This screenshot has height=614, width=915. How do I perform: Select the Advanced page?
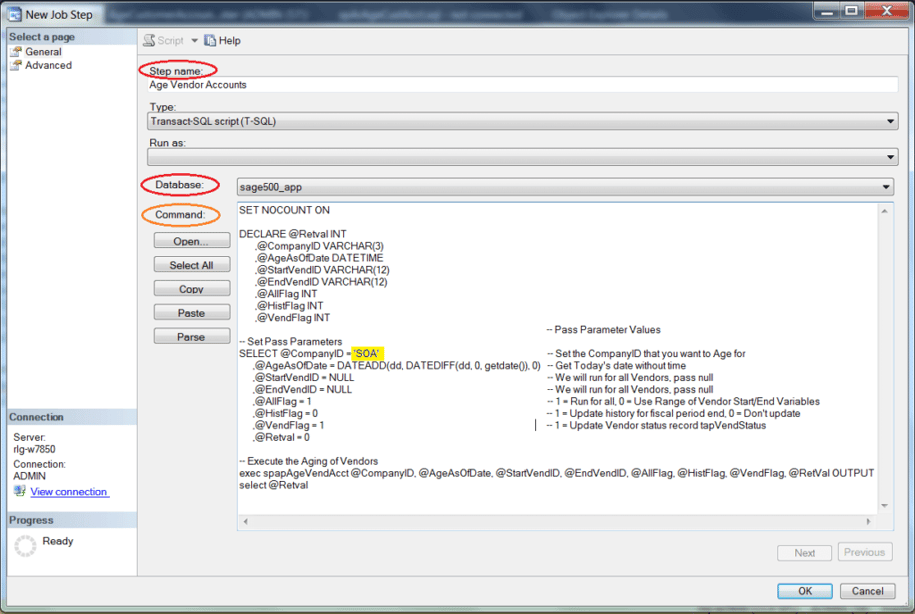coord(48,65)
